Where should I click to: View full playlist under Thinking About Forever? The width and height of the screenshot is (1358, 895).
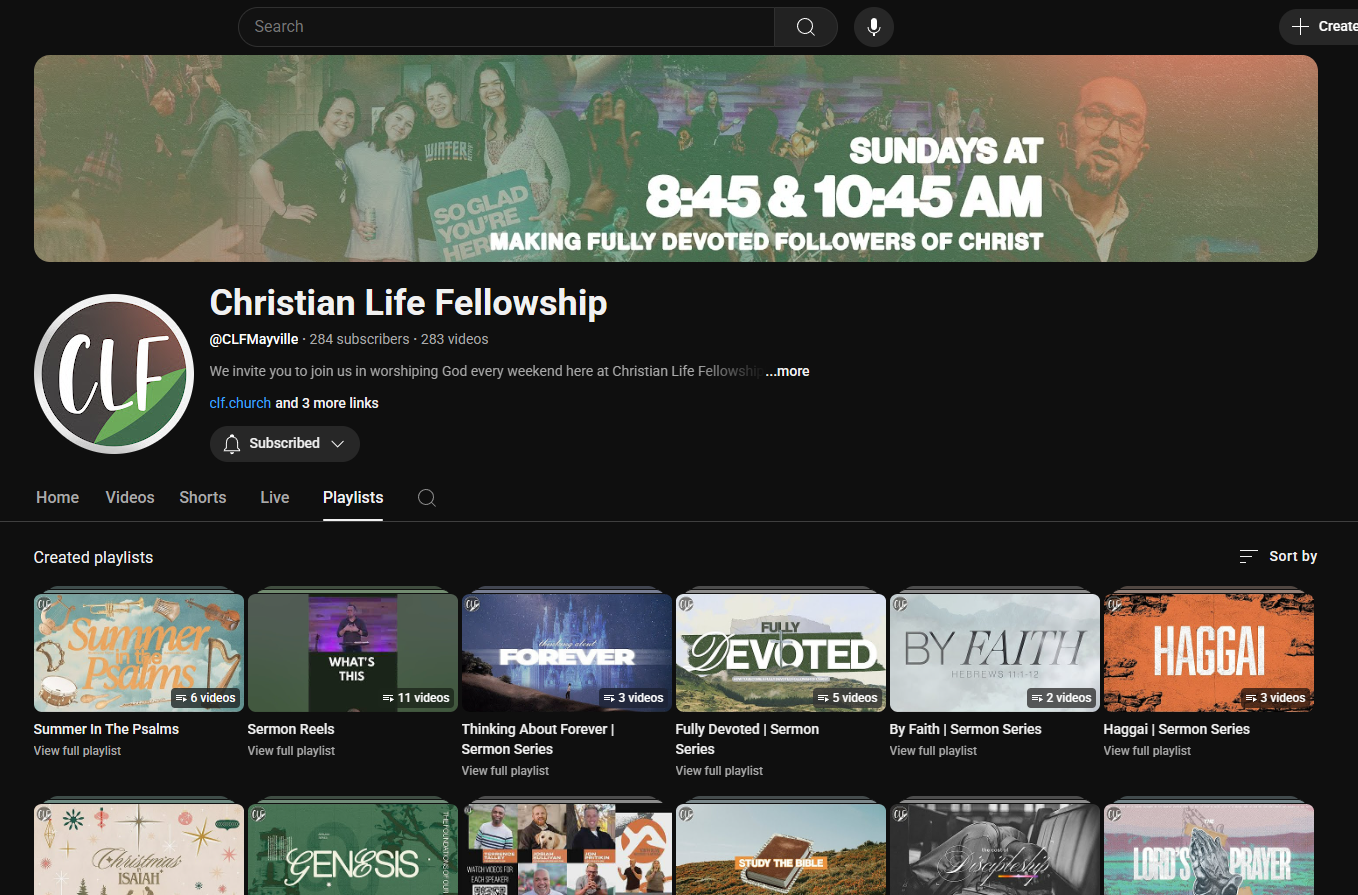505,771
